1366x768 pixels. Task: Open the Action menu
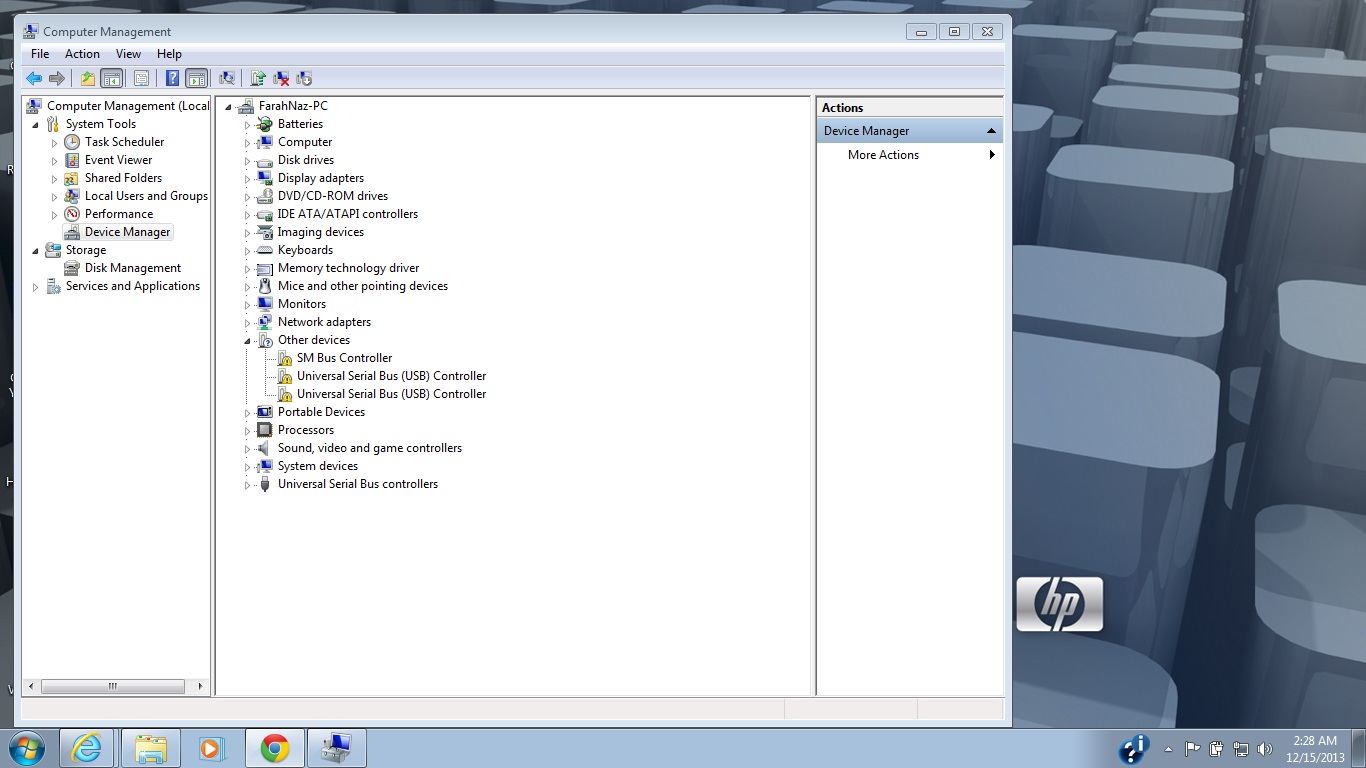[82, 54]
